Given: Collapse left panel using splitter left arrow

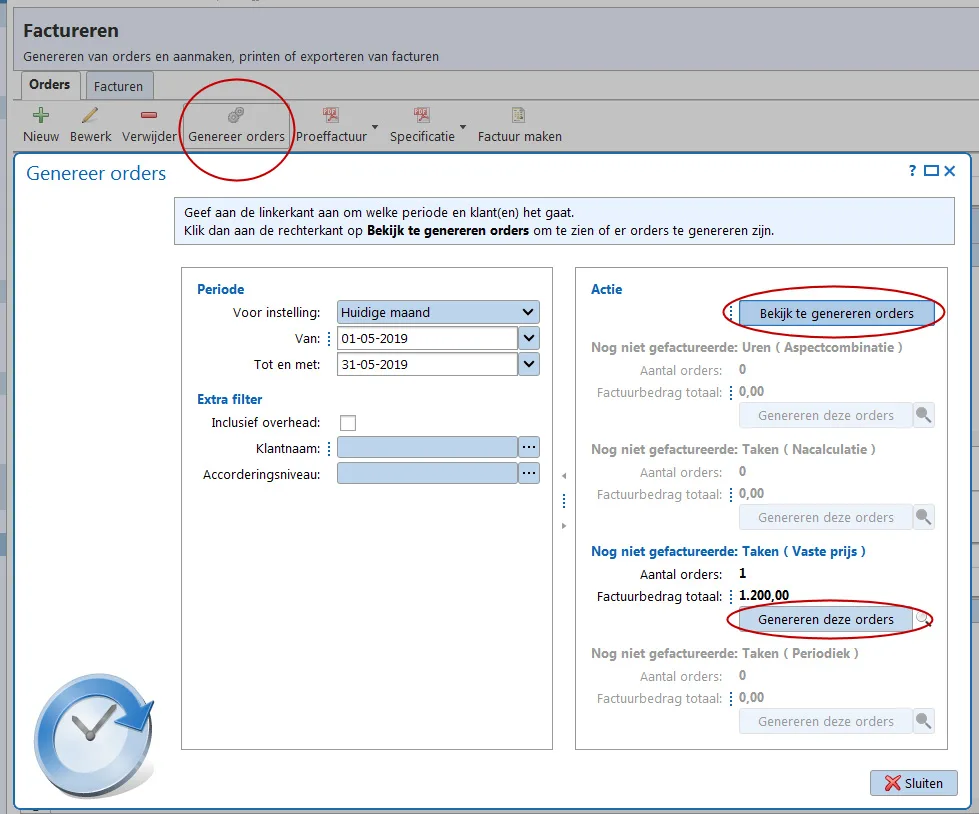Looking at the screenshot, I should [x=564, y=476].
